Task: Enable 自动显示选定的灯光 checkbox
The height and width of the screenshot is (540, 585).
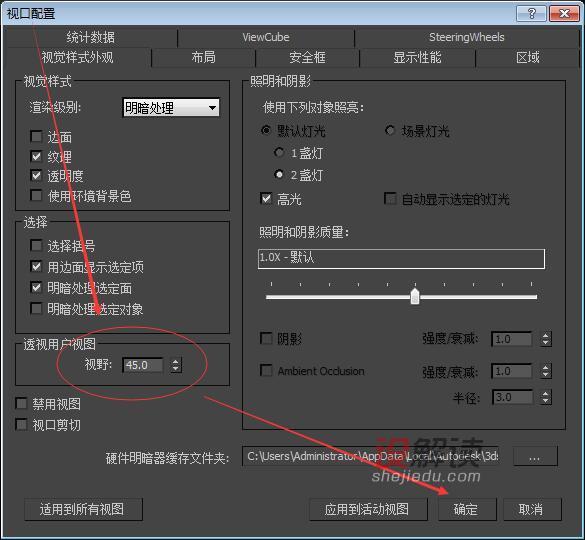Action: click(x=390, y=199)
